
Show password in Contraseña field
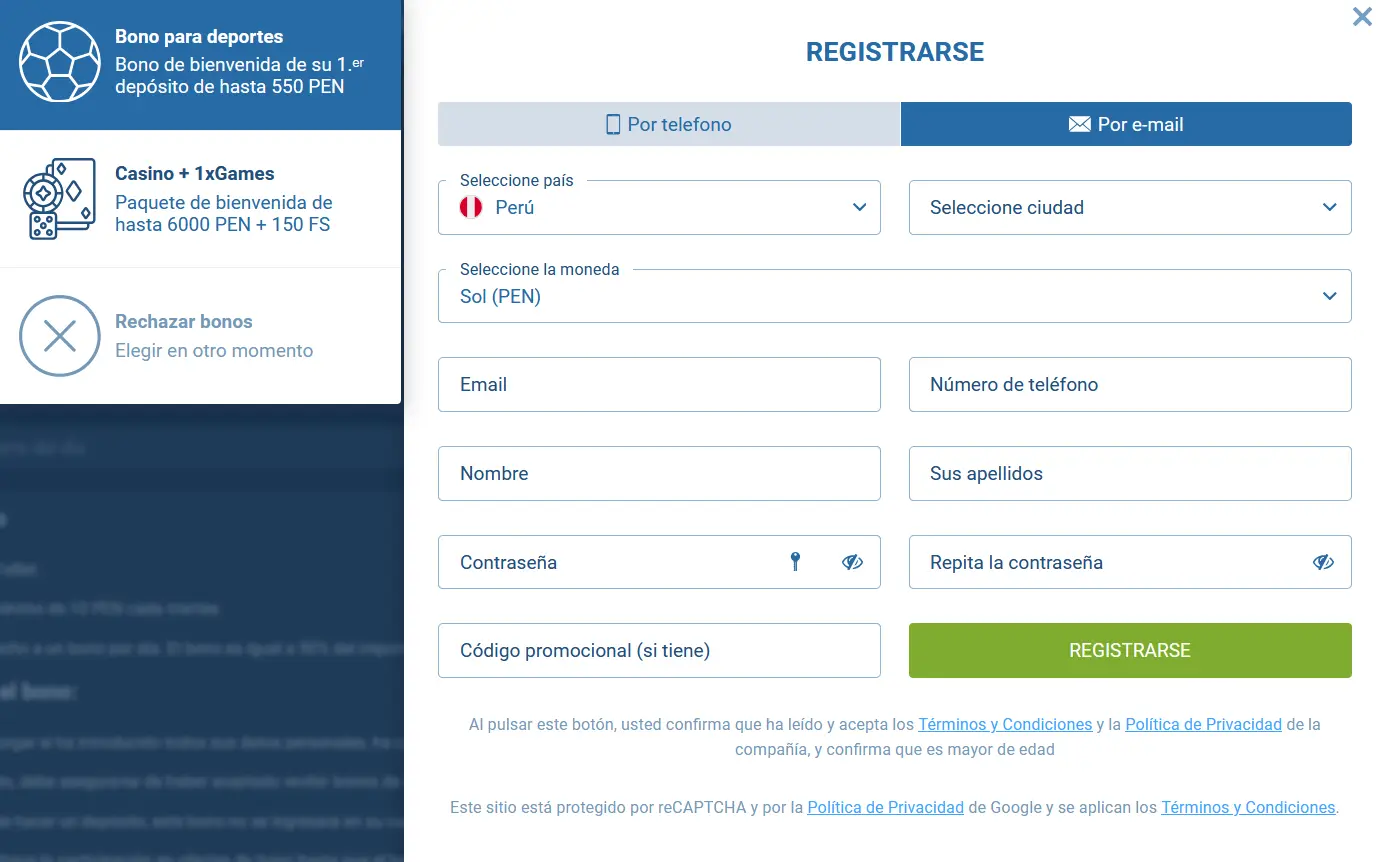pyautogui.click(x=852, y=562)
